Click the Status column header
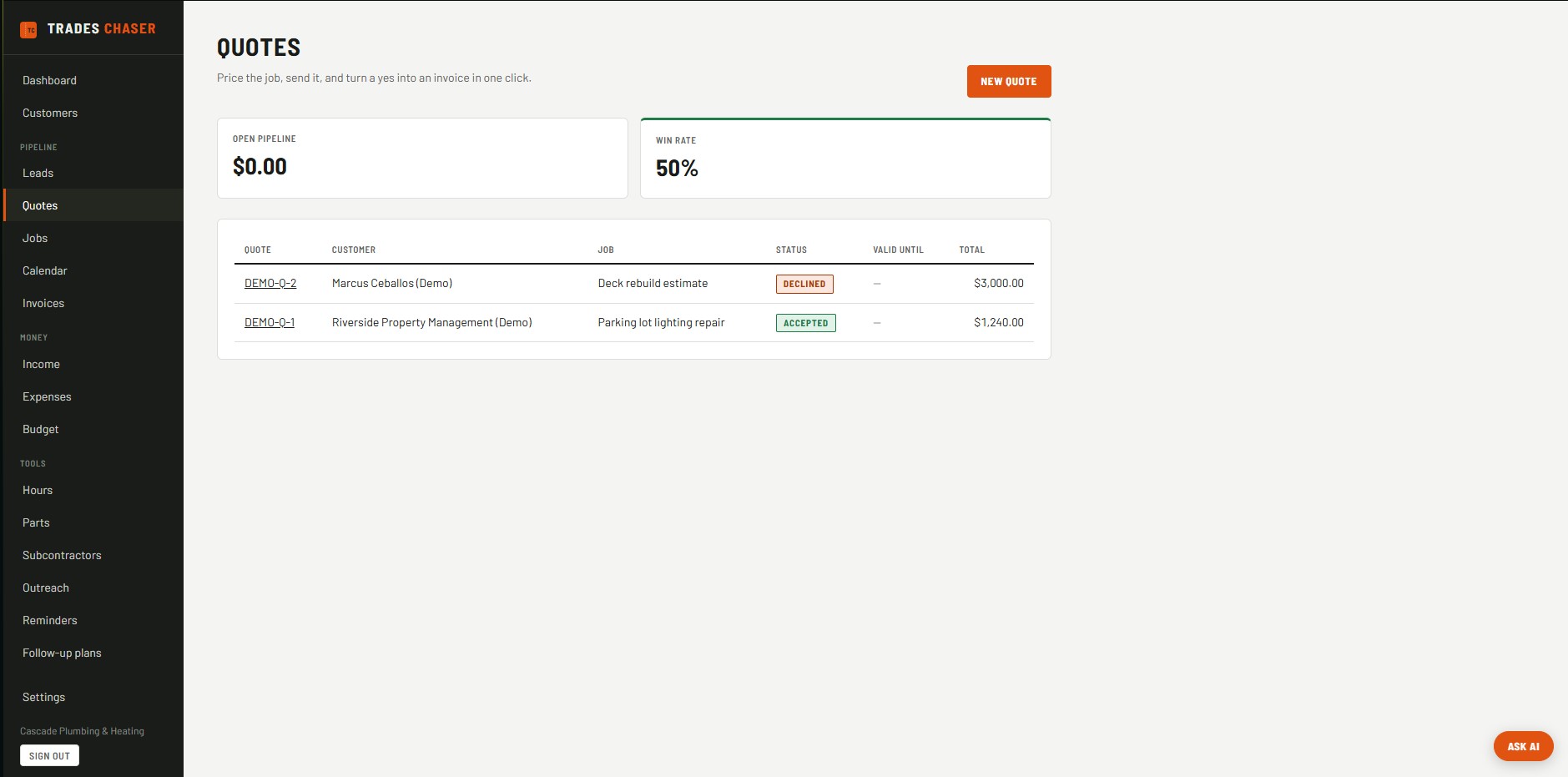Viewport: 1568px width, 777px height. [791, 250]
